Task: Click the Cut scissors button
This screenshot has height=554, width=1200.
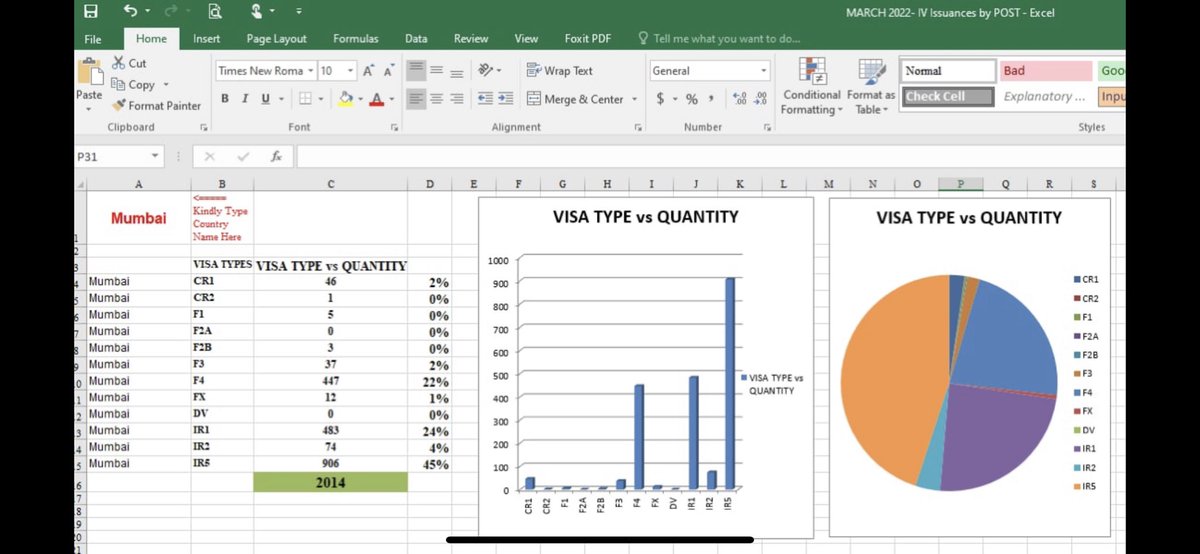Action: point(128,63)
